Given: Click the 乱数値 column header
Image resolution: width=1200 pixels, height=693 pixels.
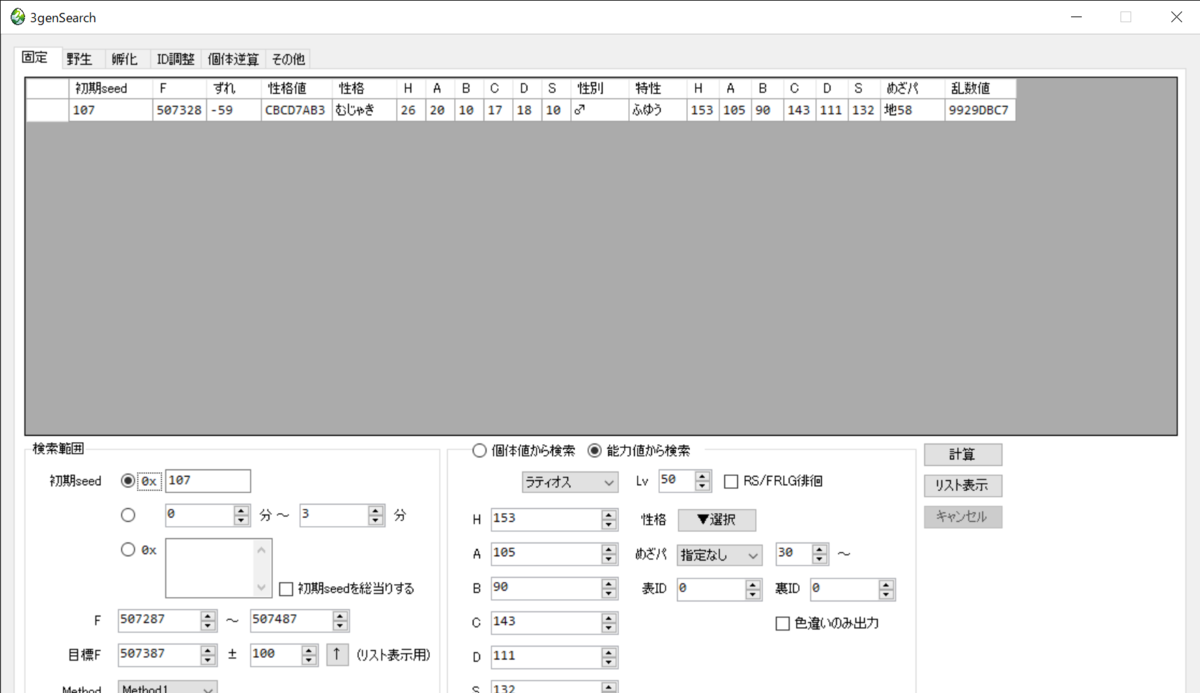Looking at the screenshot, I should point(980,89).
